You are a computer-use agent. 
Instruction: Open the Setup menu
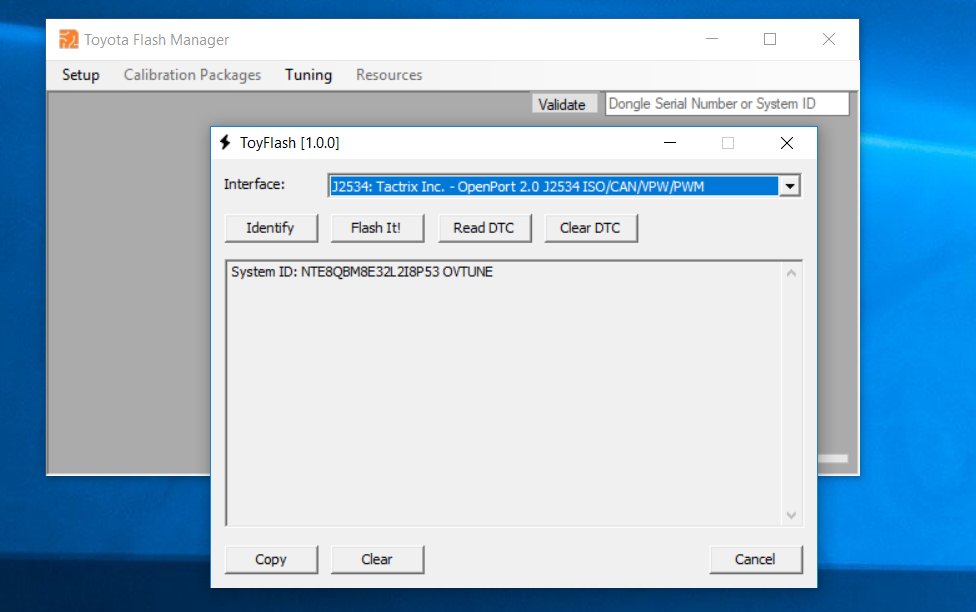80,75
